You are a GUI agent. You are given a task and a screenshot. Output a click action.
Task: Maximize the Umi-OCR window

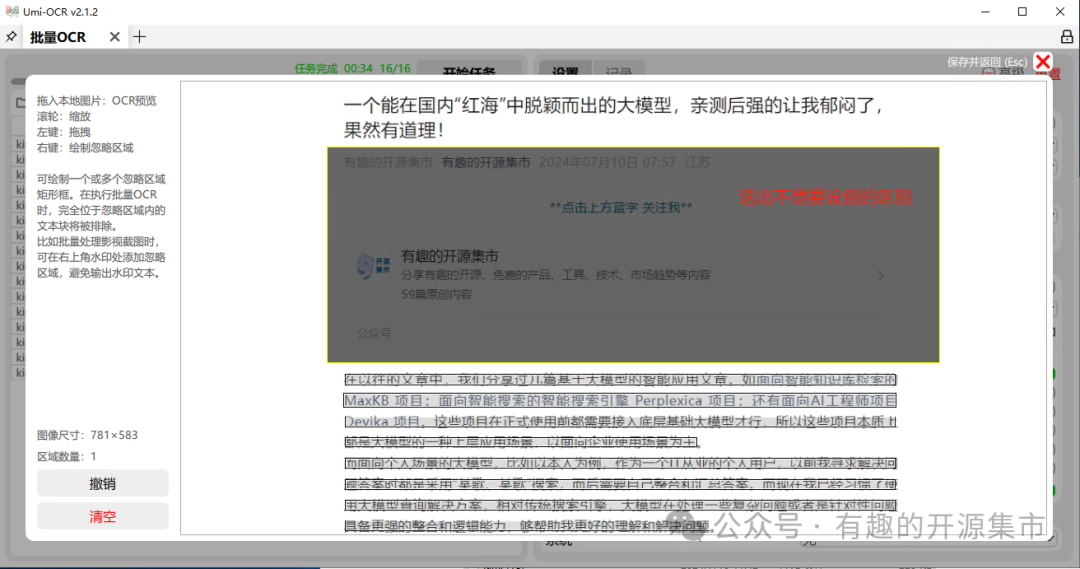1022,12
